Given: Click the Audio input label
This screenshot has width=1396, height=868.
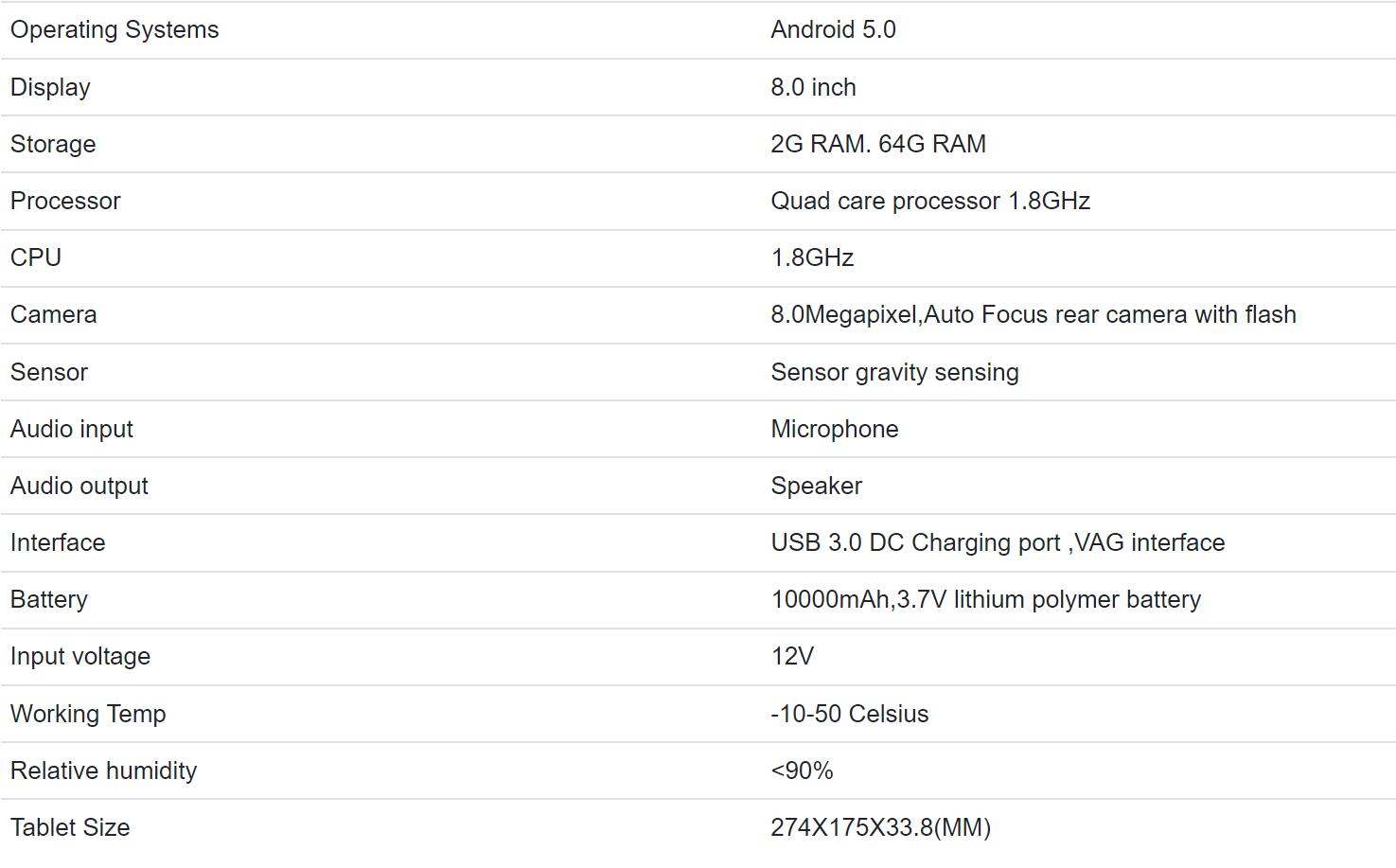Looking at the screenshot, I should (72, 429).
